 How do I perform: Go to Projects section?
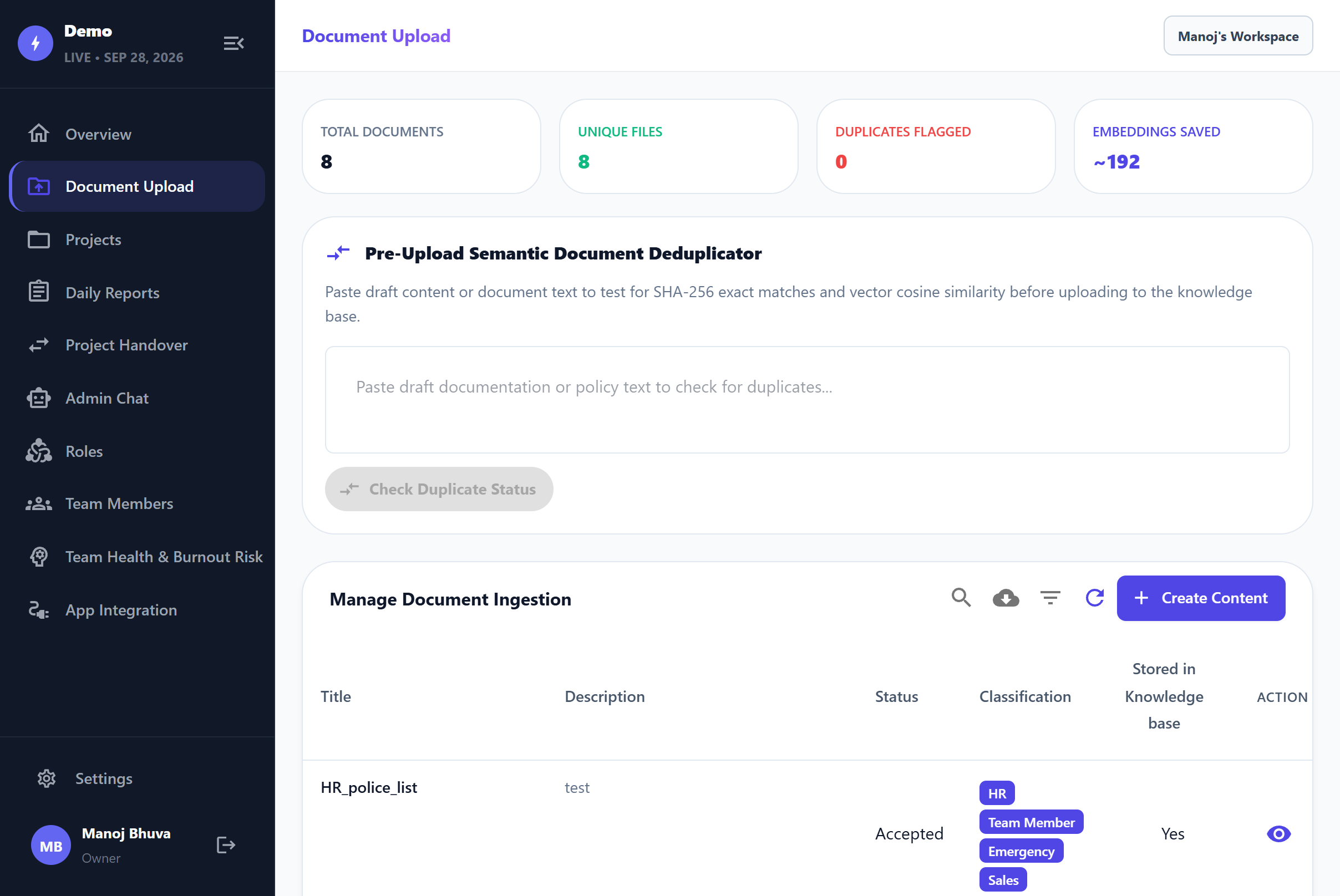137,240
